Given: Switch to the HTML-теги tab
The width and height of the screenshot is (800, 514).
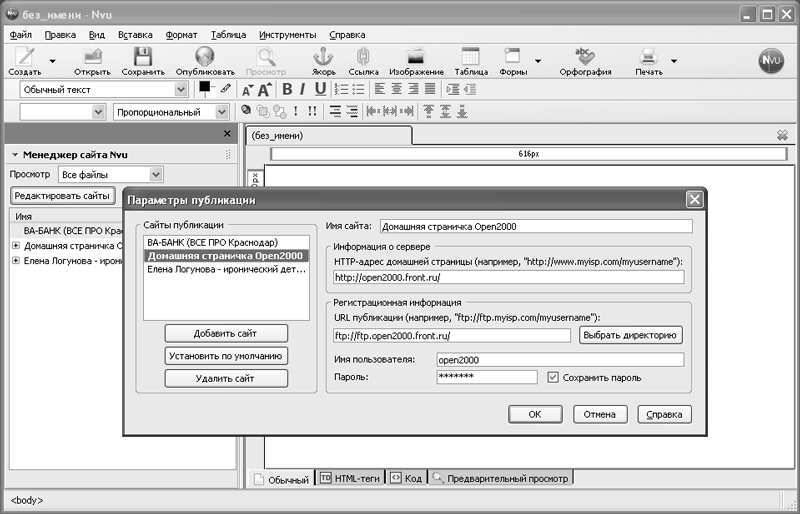Looking at the screenshot, I should (350, 479).
